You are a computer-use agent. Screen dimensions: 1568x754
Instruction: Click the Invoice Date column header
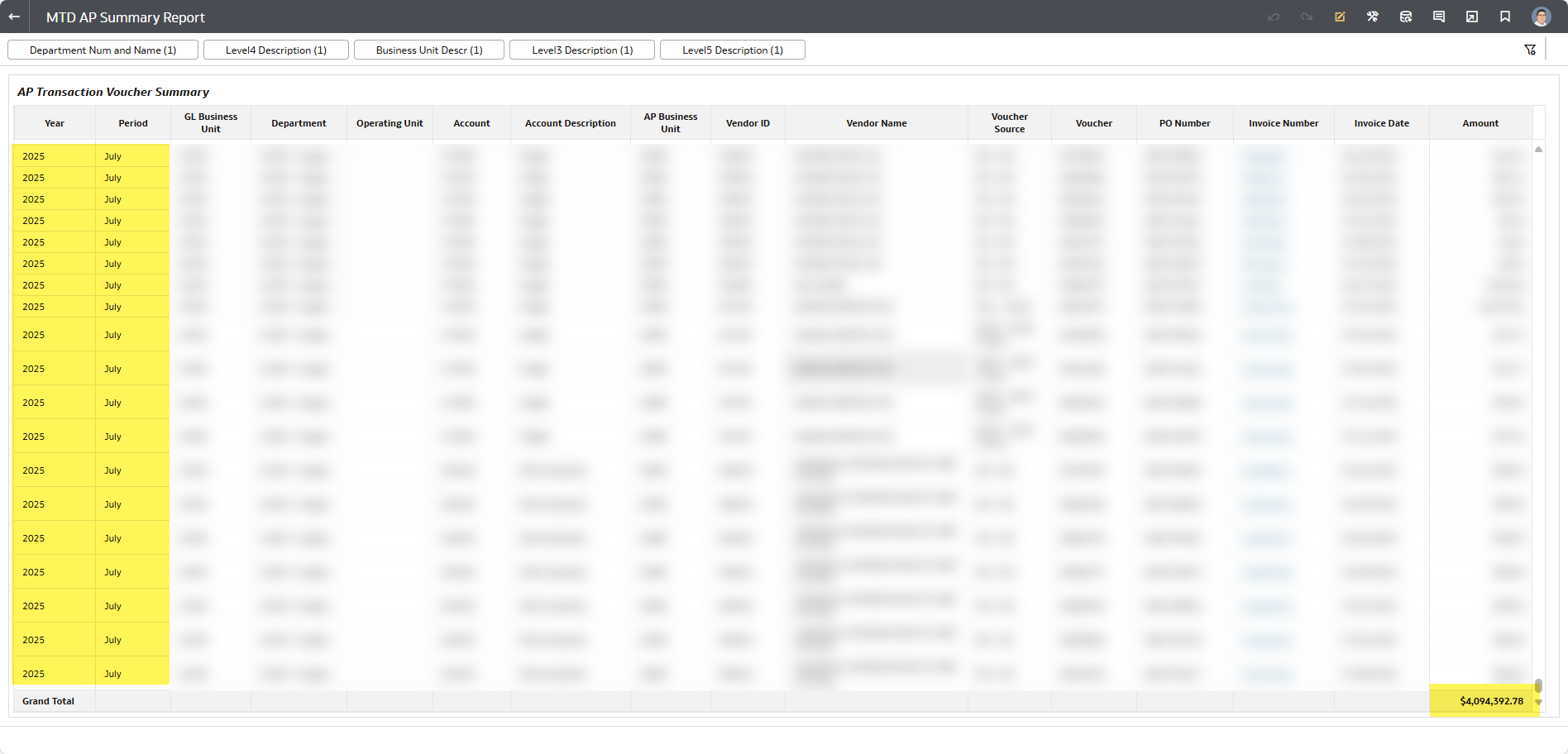coord(1382,123)
